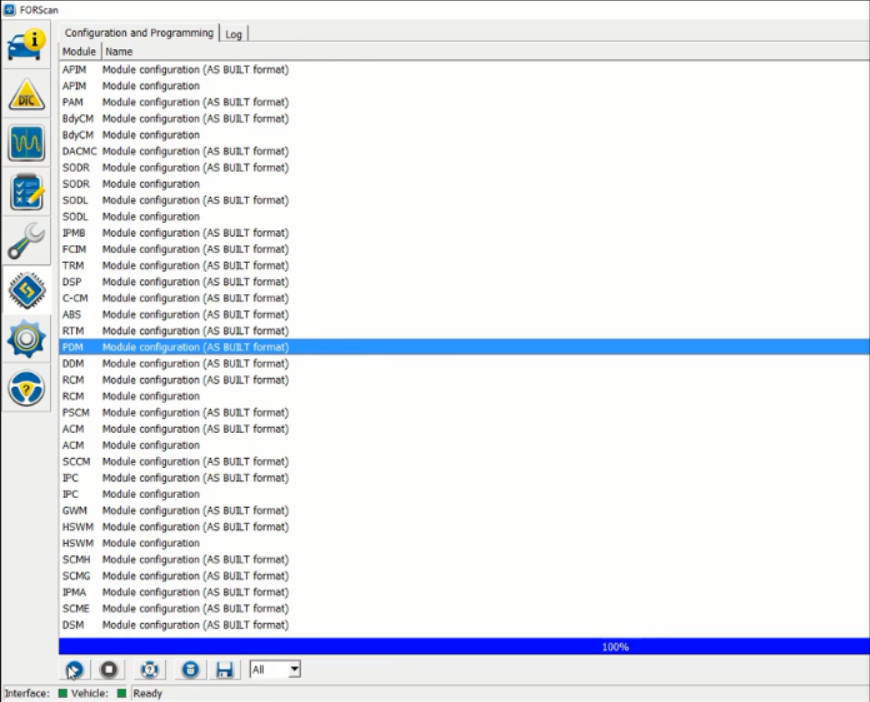This screenshot has height=702, width=870.
Task: Open the DTC trouble codes section
Action: [x=26, y=94]
